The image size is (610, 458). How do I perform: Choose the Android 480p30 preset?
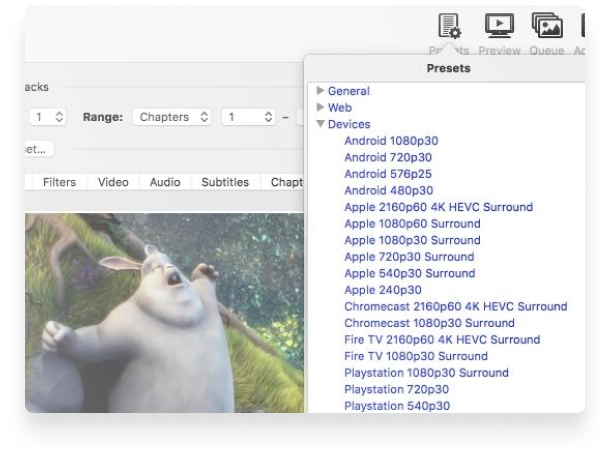click(x=388, y=190)
